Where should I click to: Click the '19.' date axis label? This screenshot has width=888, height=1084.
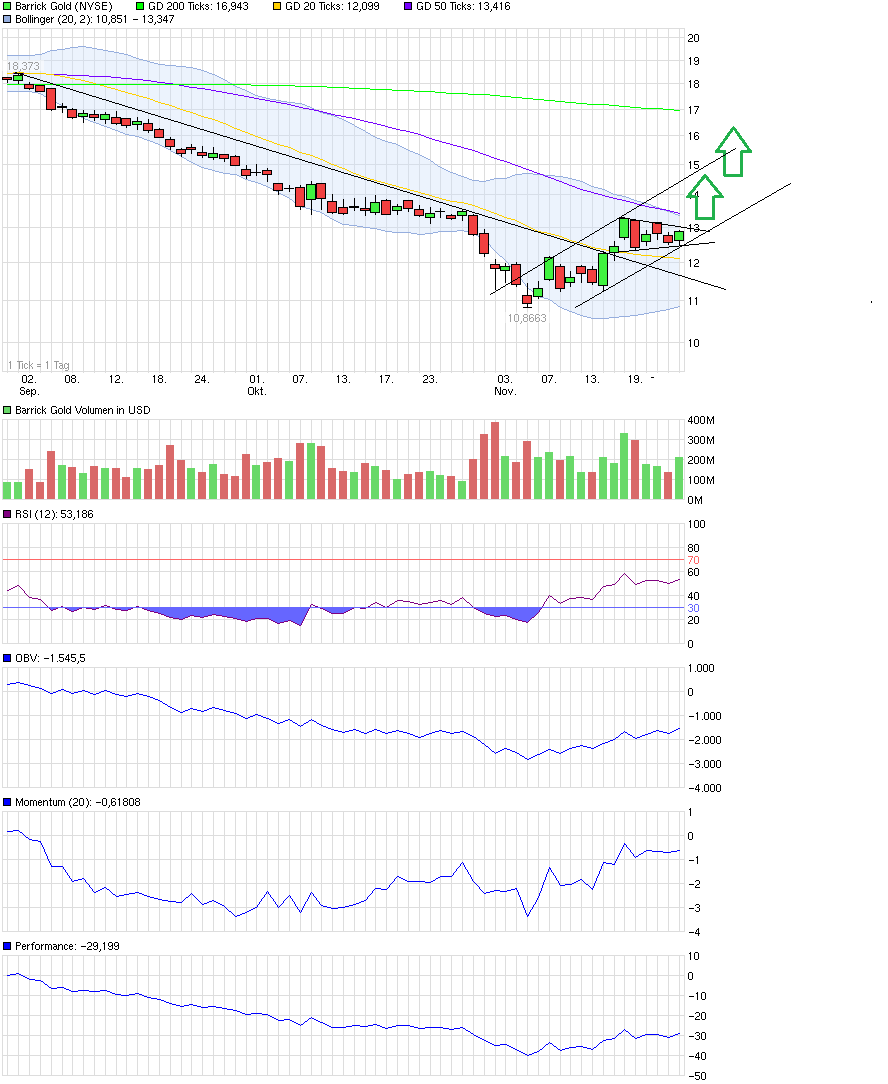635,380
